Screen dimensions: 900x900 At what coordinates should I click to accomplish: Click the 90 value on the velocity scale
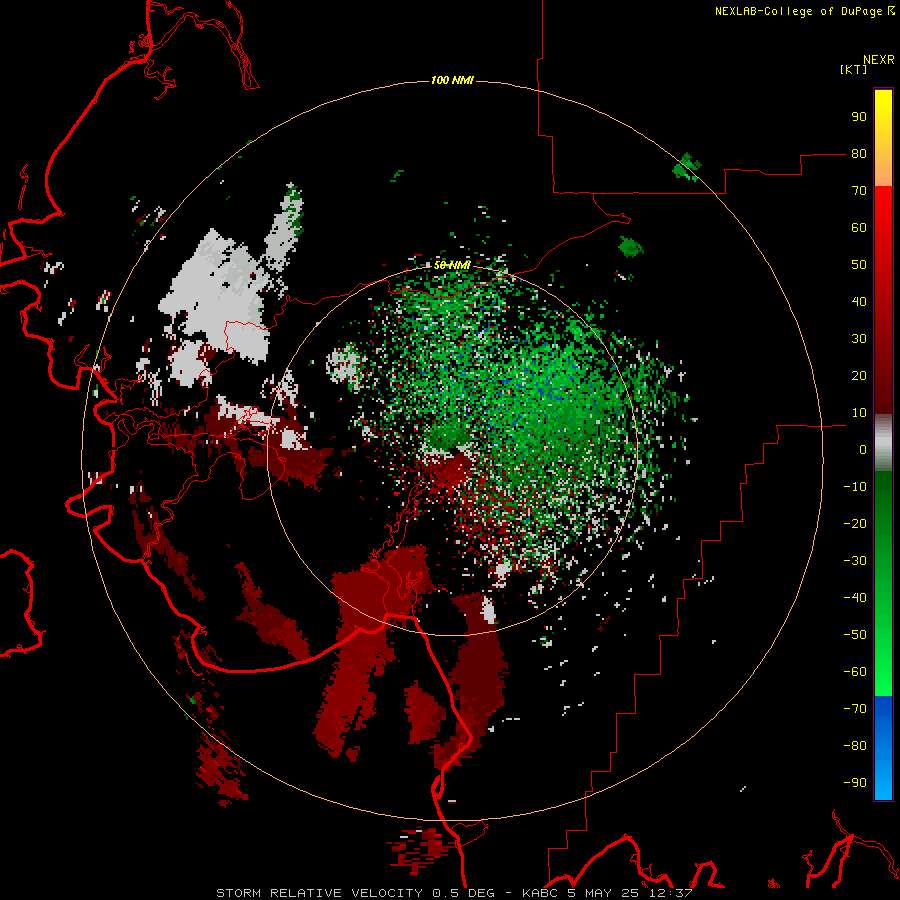click(859, 117)
